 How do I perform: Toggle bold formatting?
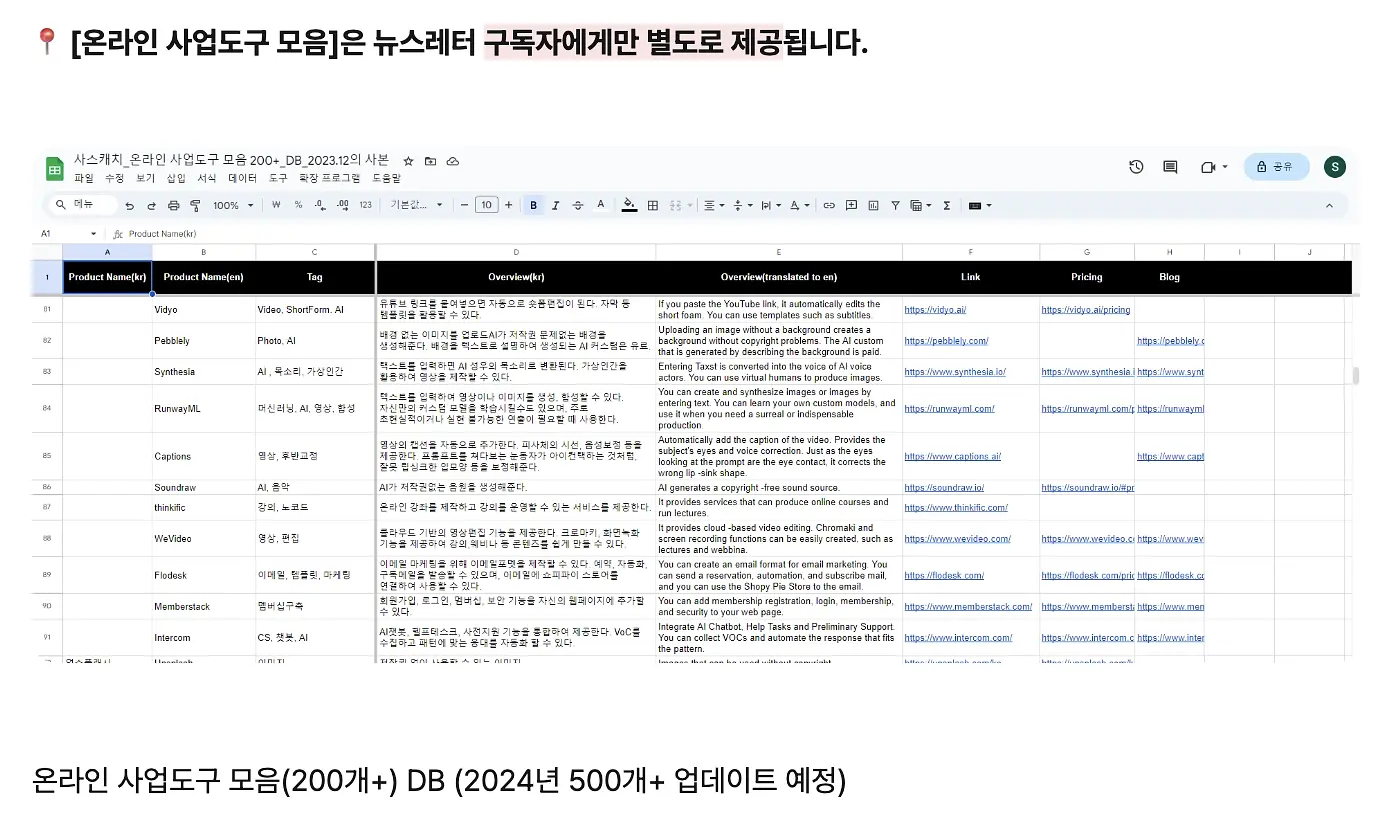pos(533,205)
